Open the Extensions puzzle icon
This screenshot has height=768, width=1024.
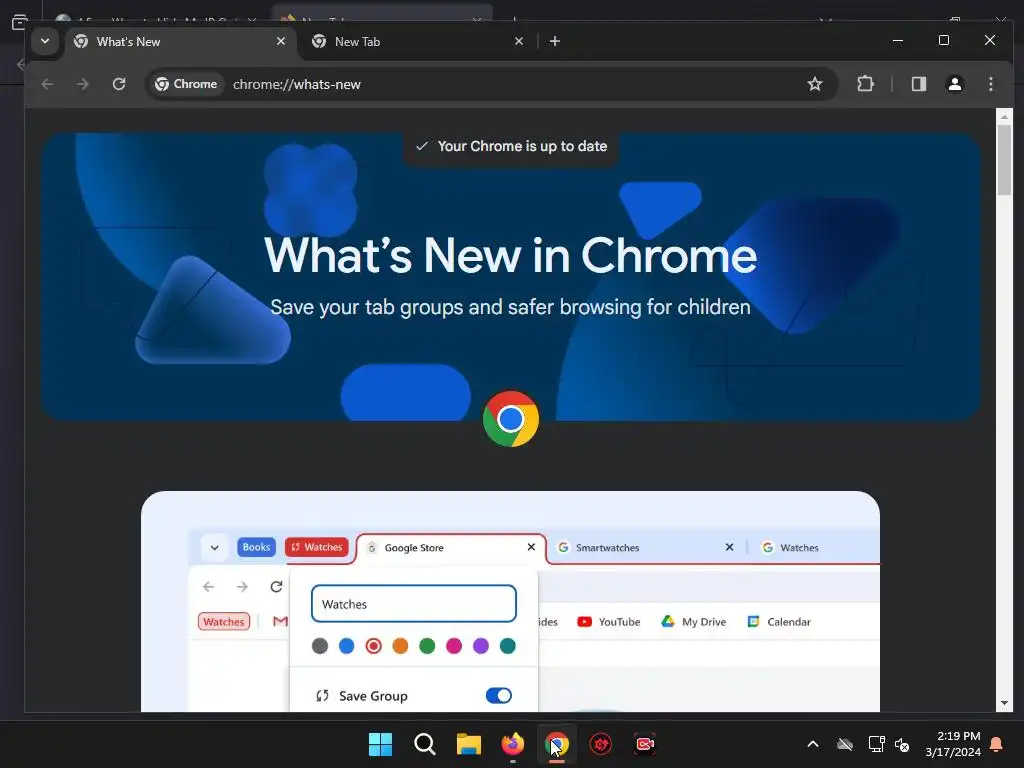click(x=865, y=84)
